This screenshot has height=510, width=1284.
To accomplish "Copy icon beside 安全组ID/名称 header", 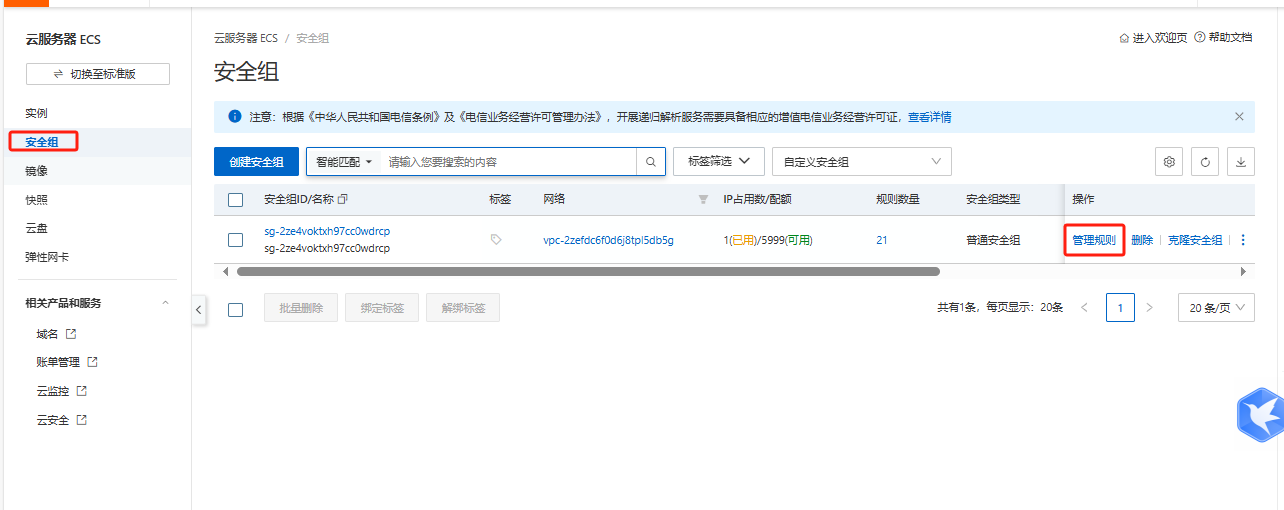I will pos(343,199).
